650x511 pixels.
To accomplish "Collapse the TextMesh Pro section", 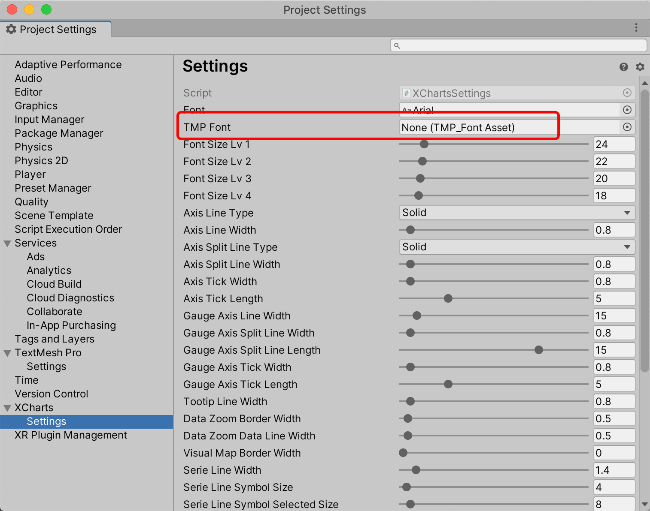I will (8, 353).
